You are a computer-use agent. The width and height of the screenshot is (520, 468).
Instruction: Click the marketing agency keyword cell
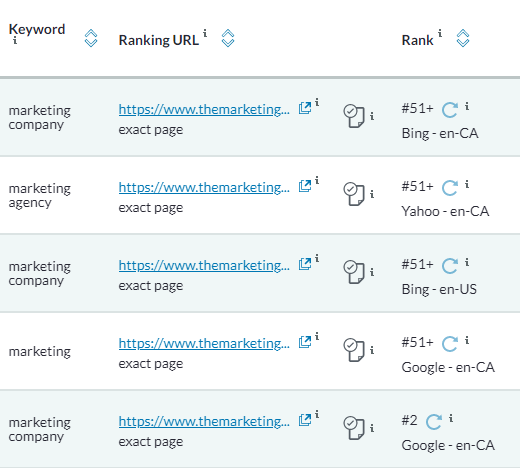coord(40,195)
